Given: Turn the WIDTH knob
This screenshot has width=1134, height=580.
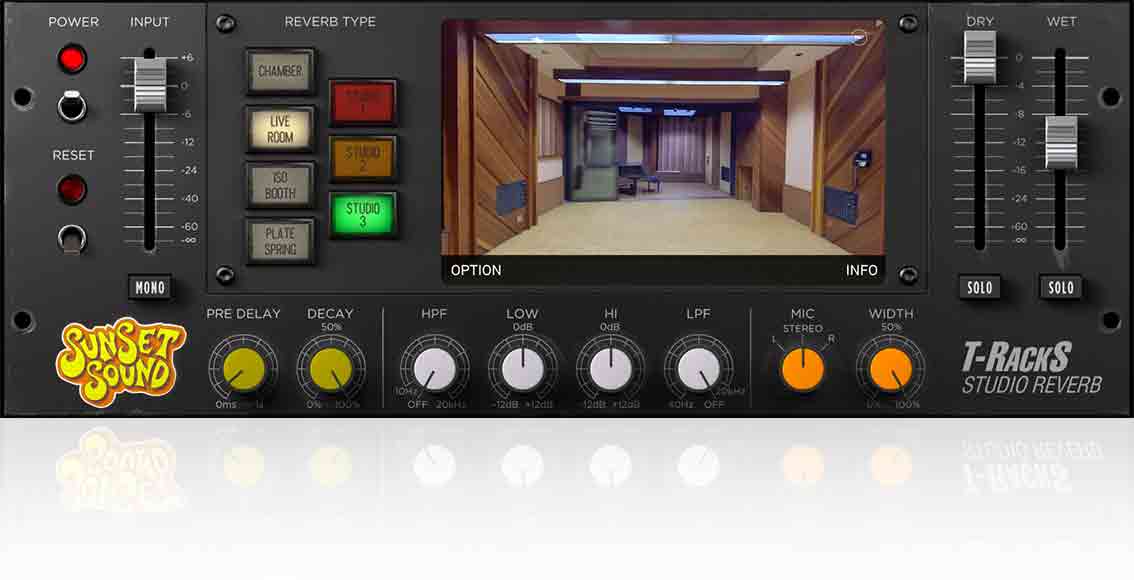Looking at the screenshot, I should (889, 368).
